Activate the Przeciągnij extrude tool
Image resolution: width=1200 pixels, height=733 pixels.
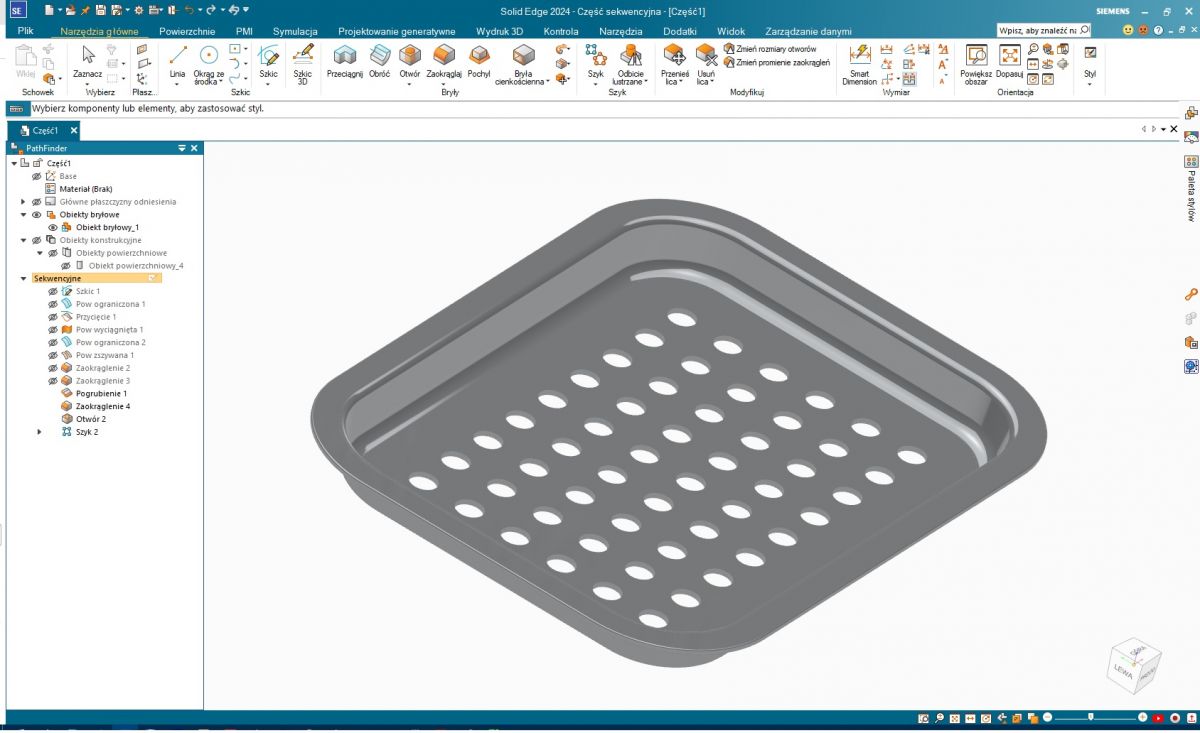coord(345,60)
